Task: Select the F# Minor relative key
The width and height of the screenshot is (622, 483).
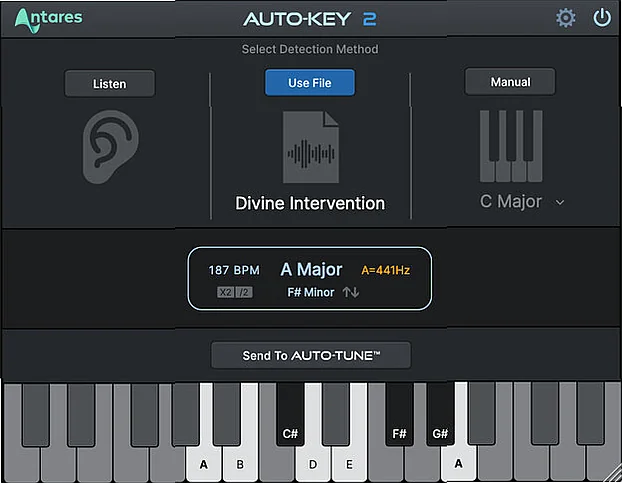Action: tap(311, 292)
